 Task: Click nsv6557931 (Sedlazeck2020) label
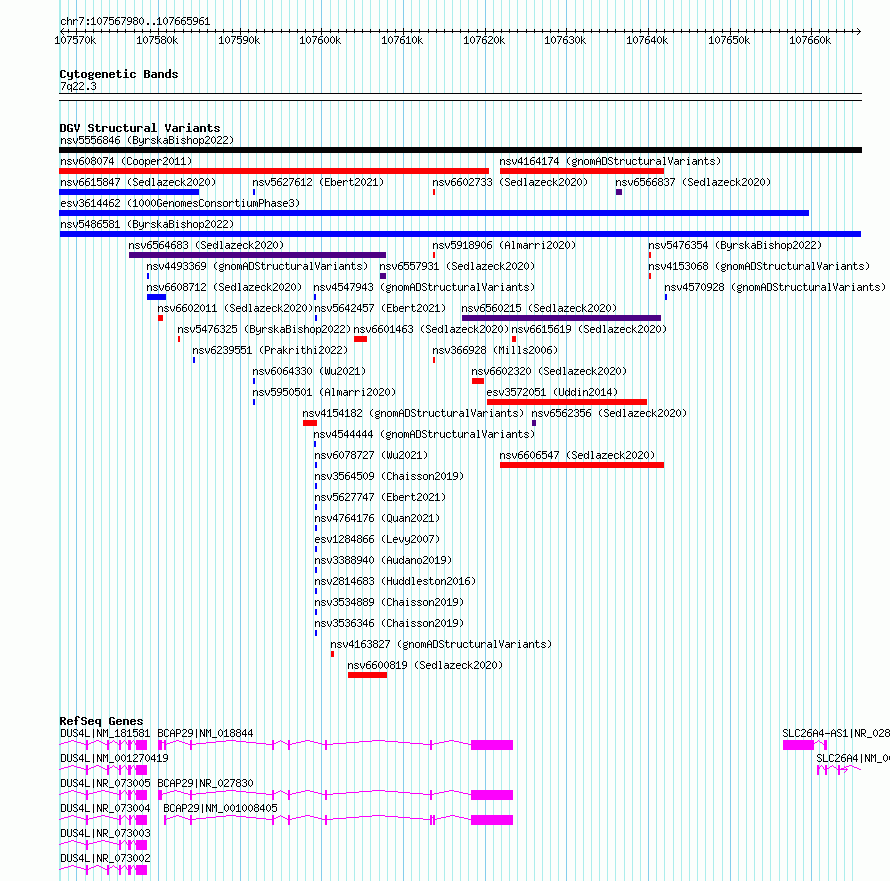(x=457, y=266)
